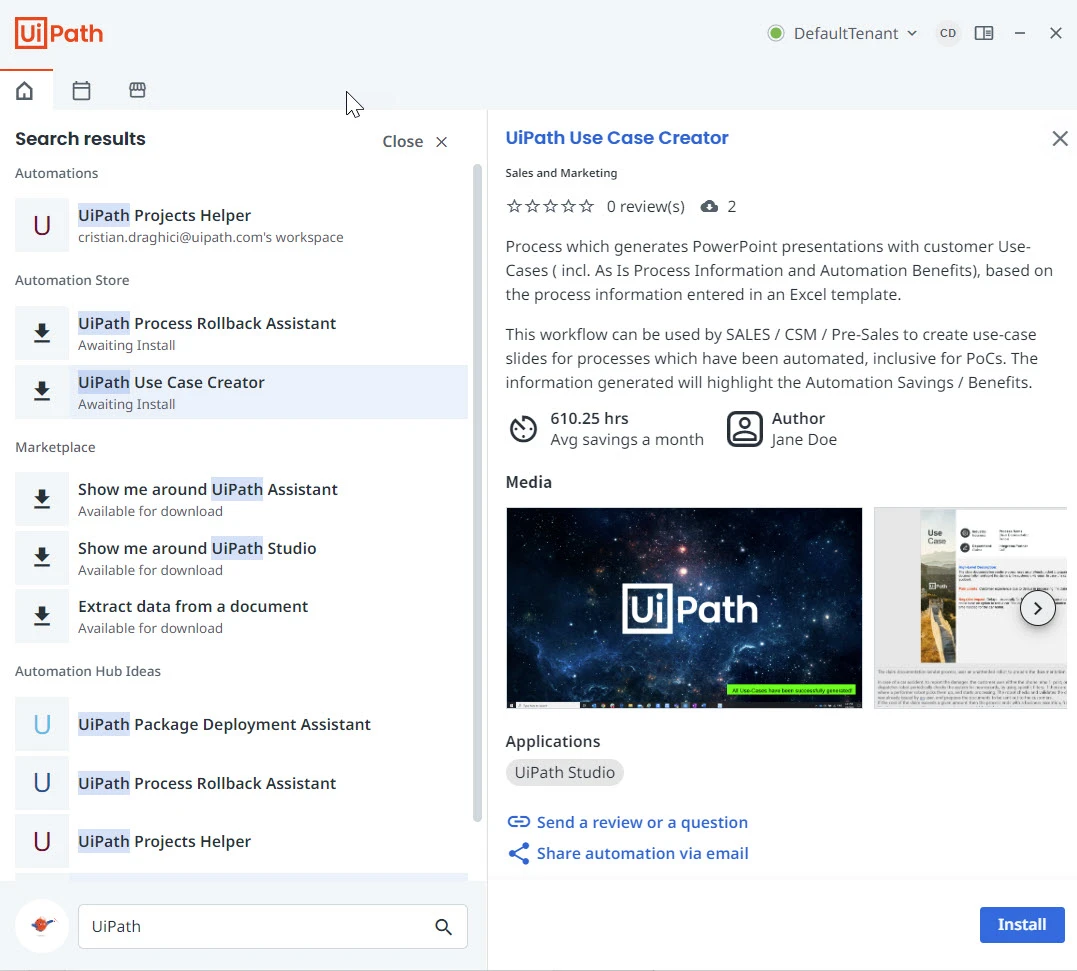Select UiPath Projects Helper under Automations
This screenshot has width=1077, height=971.
click(x=241, y=225)
